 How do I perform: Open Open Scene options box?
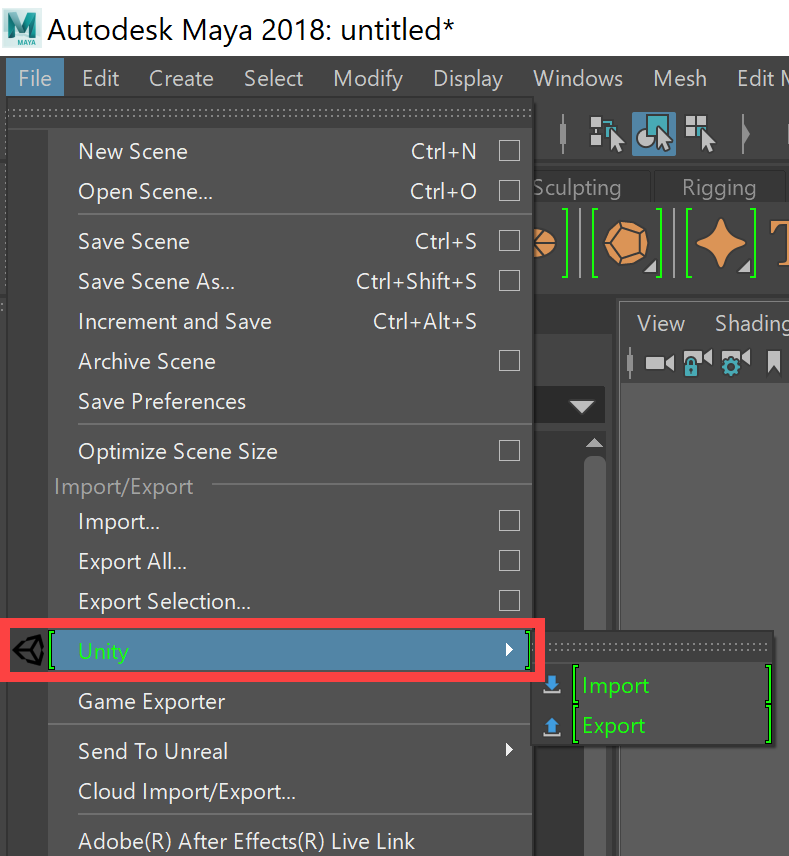(x=509, y=191)
